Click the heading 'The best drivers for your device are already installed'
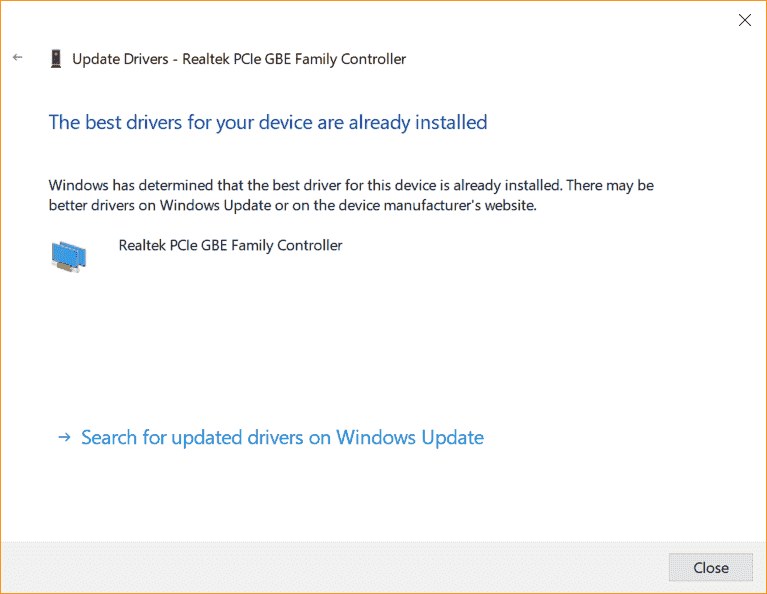Image resolution: width=767 pixels, height=594 pixels. (268, 122)
